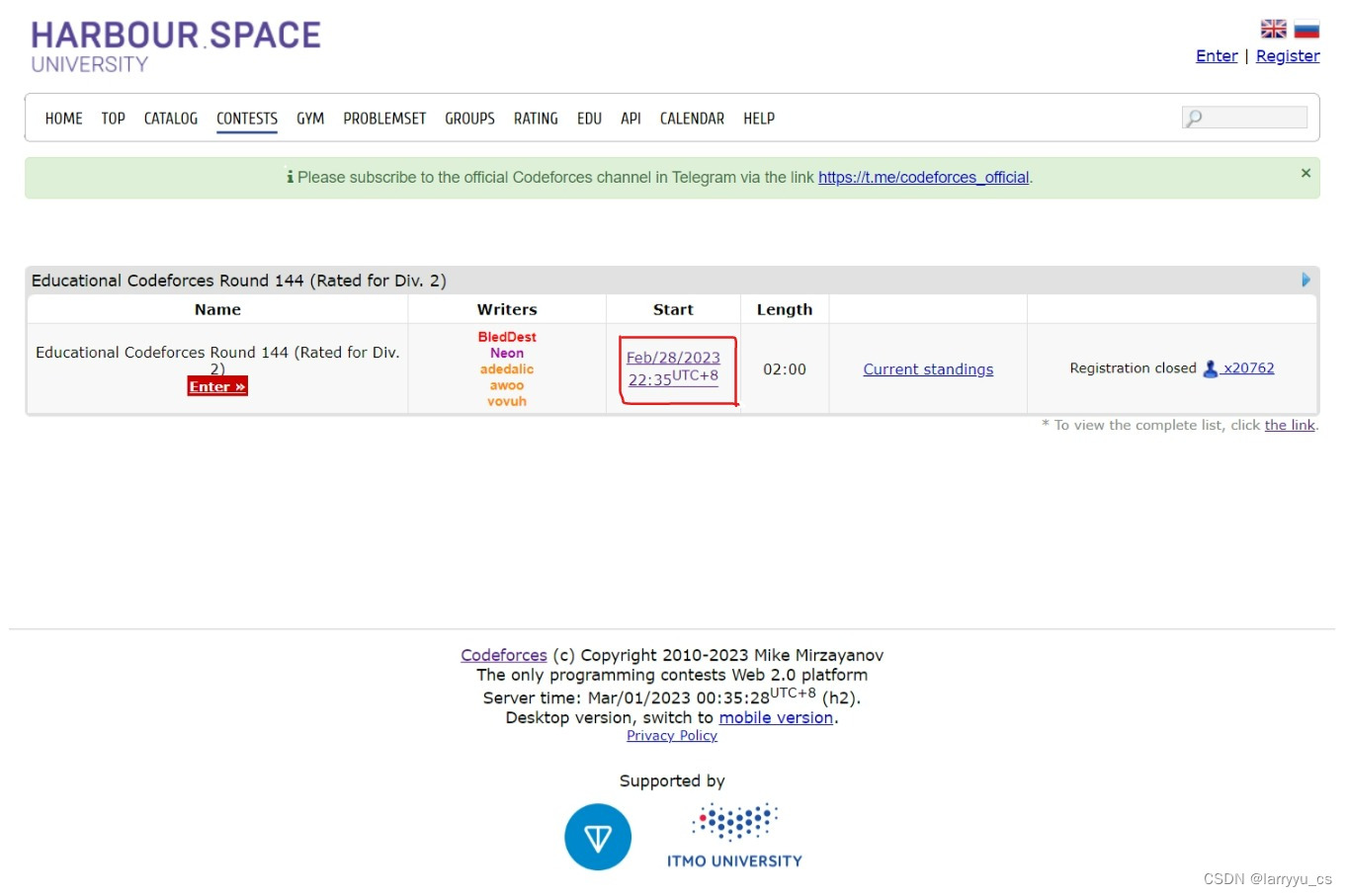Click the Server time text in footer

pos(672,696)
